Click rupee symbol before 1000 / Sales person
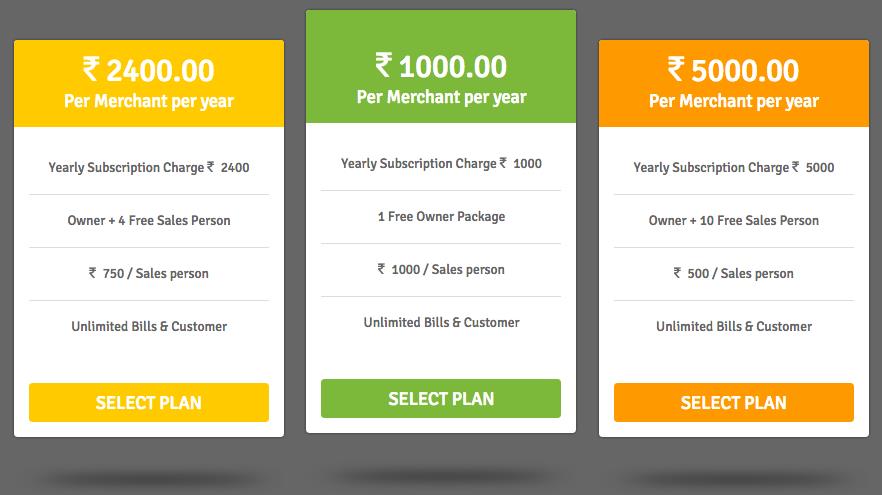The image size is (882, 495). [x=381, y=269]
